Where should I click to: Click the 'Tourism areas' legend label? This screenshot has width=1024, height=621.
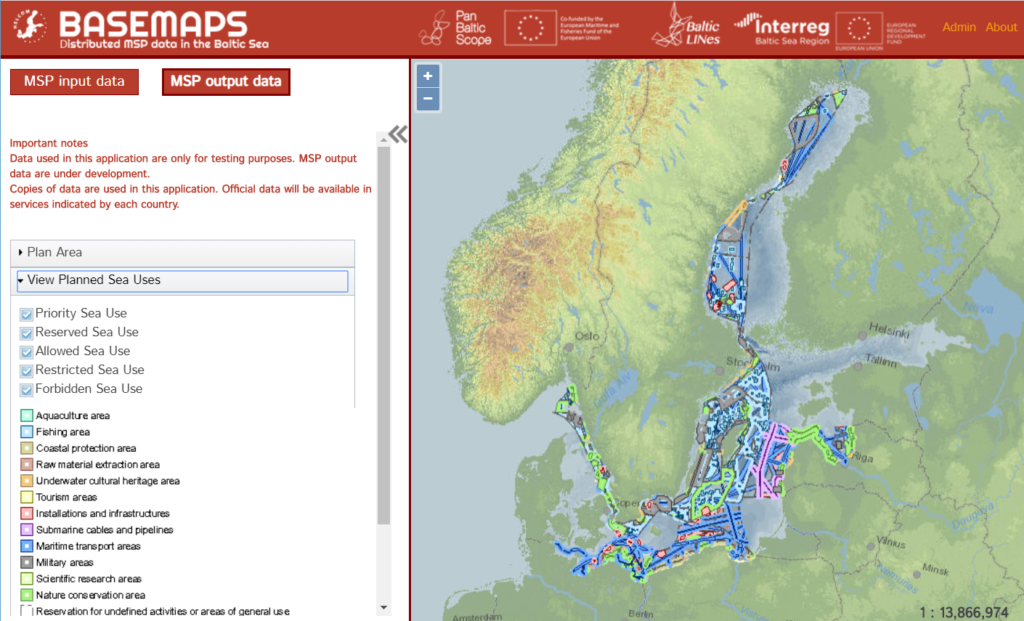coord(66,497)
